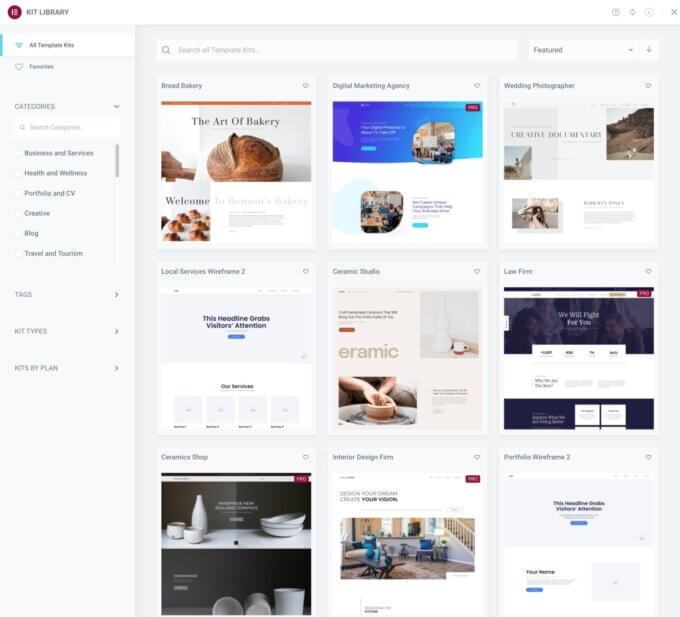Click the sync refresh icon in header

coord(632,12)
